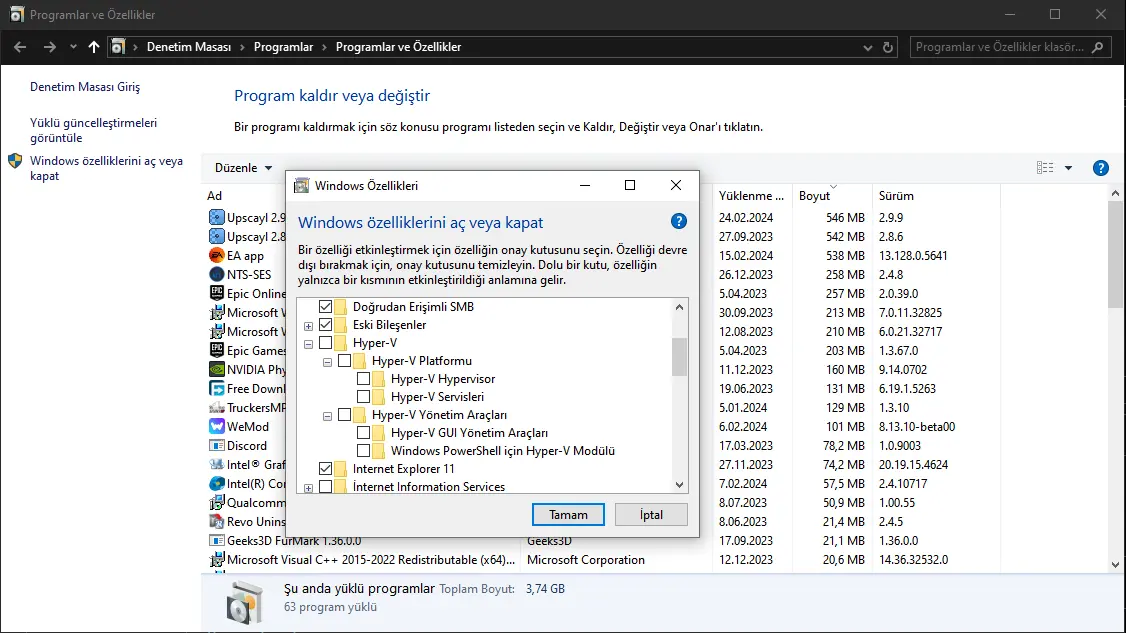Click the EA app icon in list
1126x633 pixels.
tap(216, 255)
